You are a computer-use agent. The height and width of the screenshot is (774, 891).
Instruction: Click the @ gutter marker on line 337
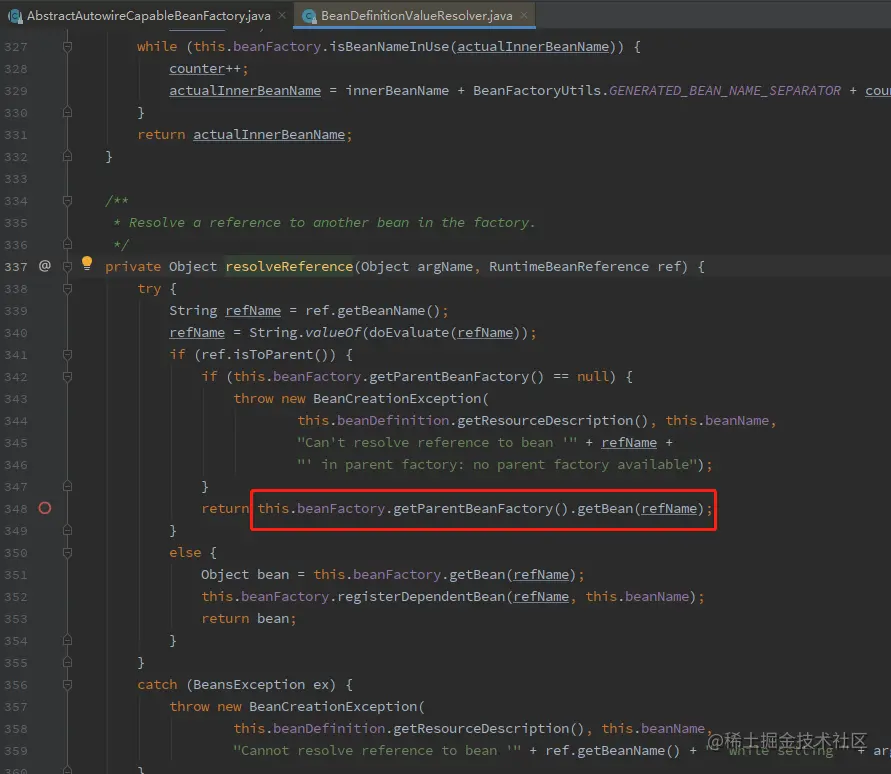(45, 265)
